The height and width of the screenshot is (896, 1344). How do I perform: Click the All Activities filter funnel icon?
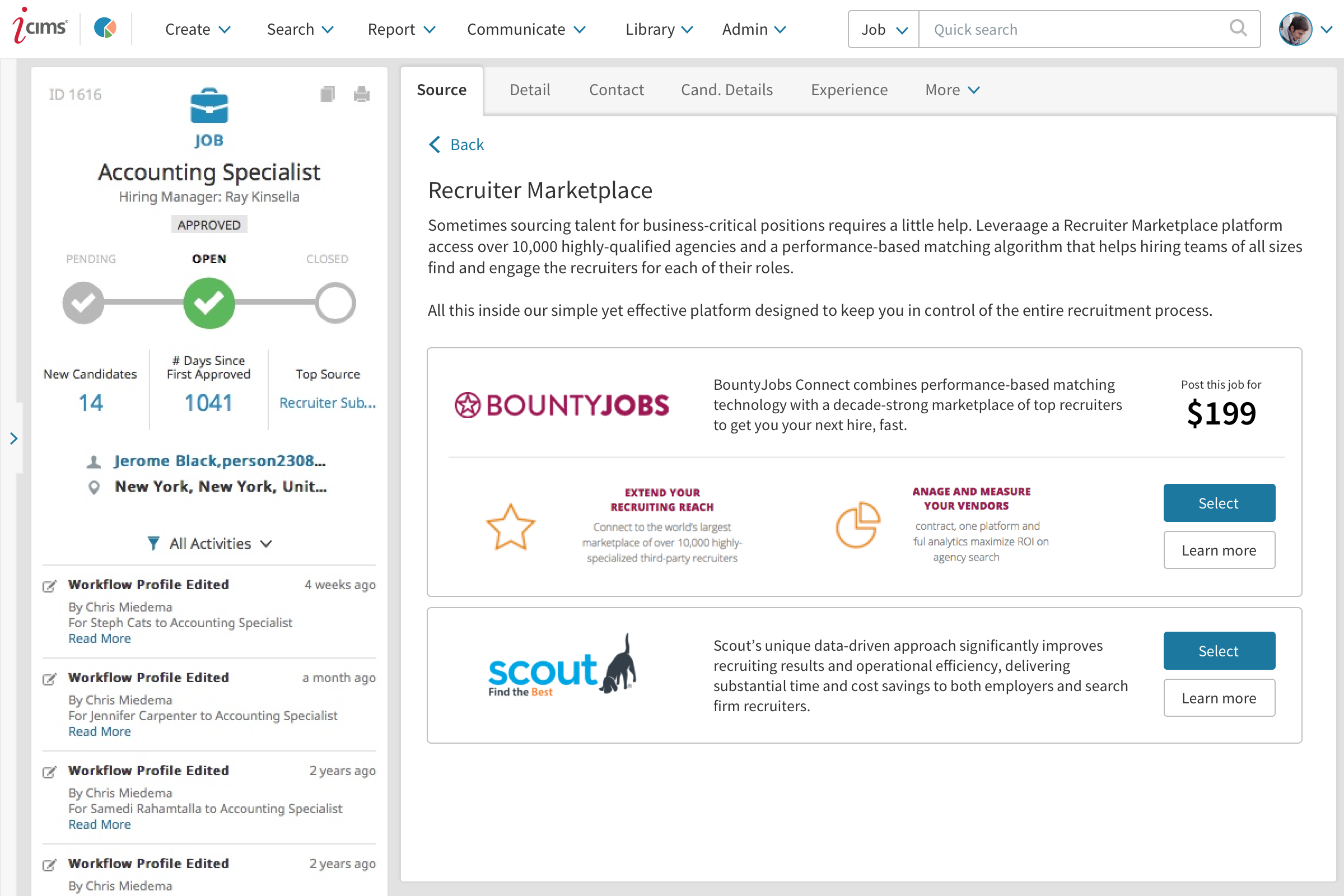(153, 543)
